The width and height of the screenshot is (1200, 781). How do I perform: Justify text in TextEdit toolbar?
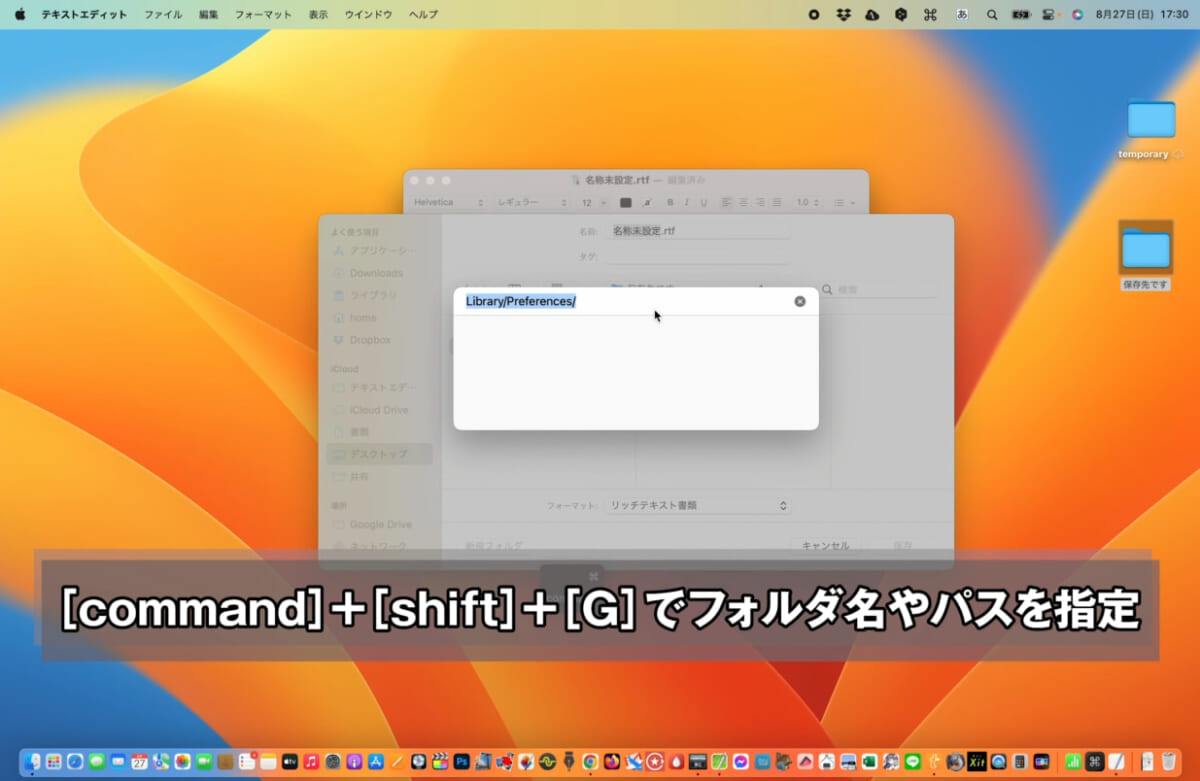pyautogui.click(x=777, y=202)
